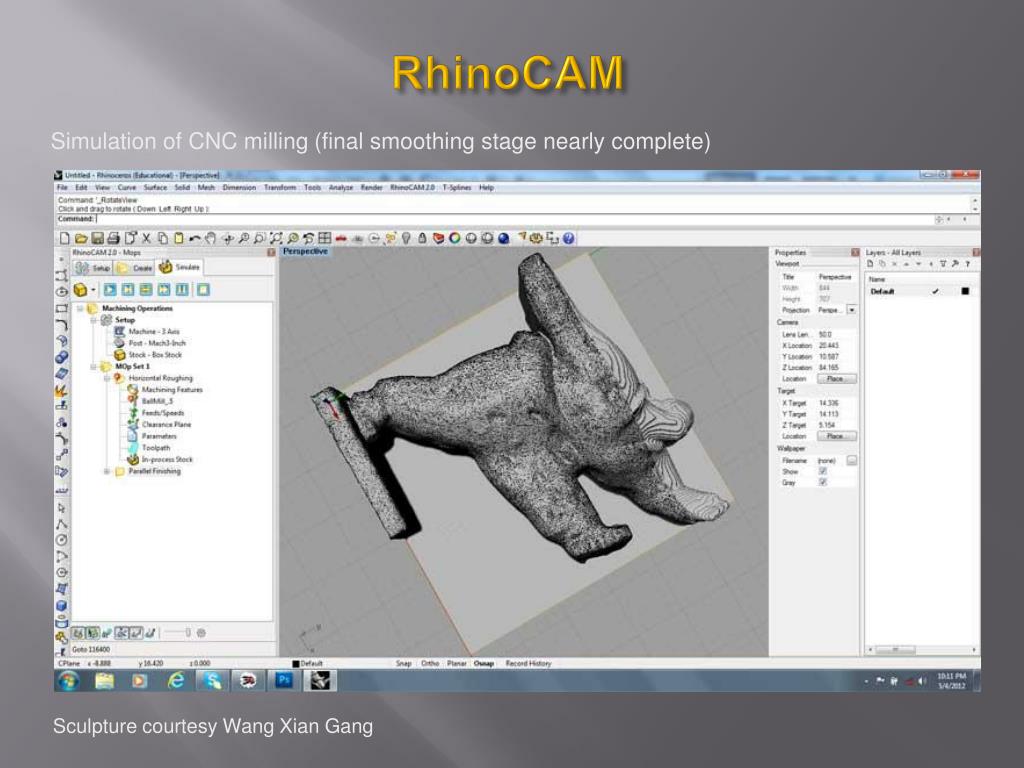Click the Default layer black color swatch
Viewport: 1024px width, 768px height.
click(x=965, y=291)
